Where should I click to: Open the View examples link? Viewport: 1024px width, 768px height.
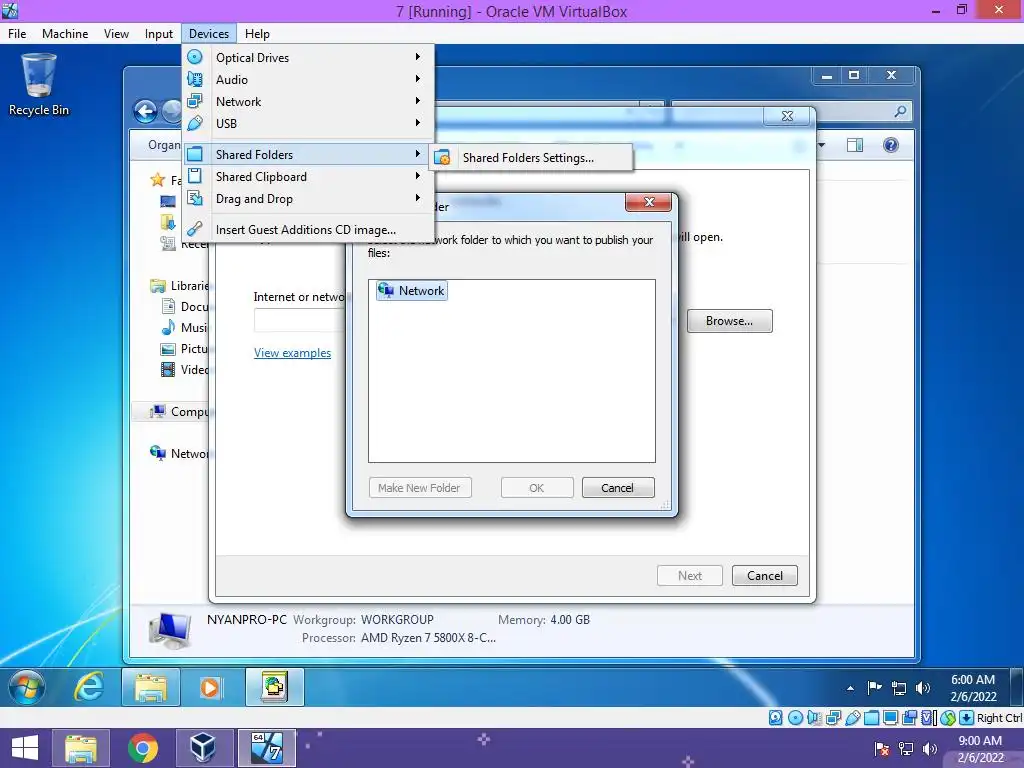pyautogui.click(x=292, y=353)
